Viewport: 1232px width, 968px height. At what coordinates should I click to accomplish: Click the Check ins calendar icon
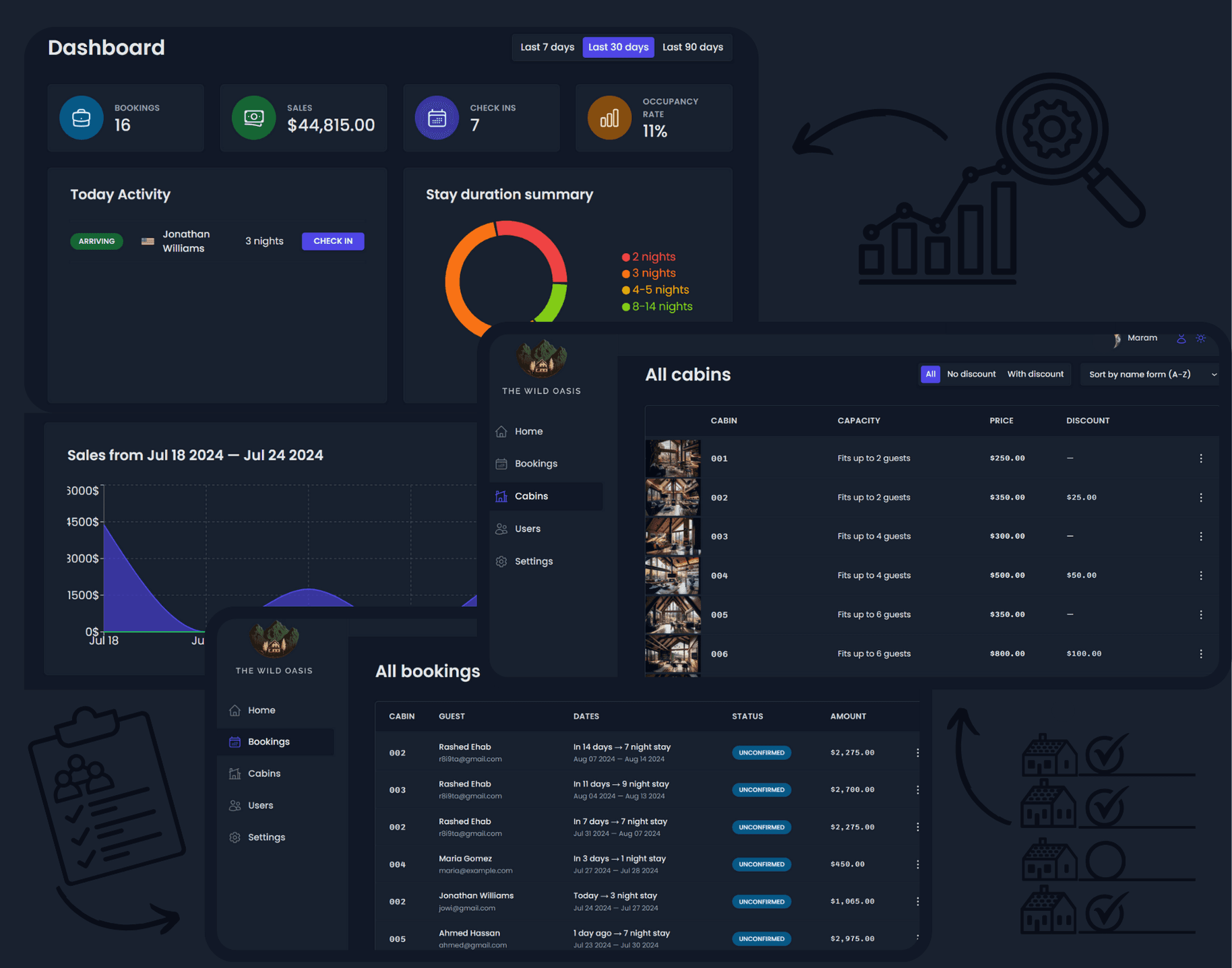pyautogui.click(x=437, y=118)
